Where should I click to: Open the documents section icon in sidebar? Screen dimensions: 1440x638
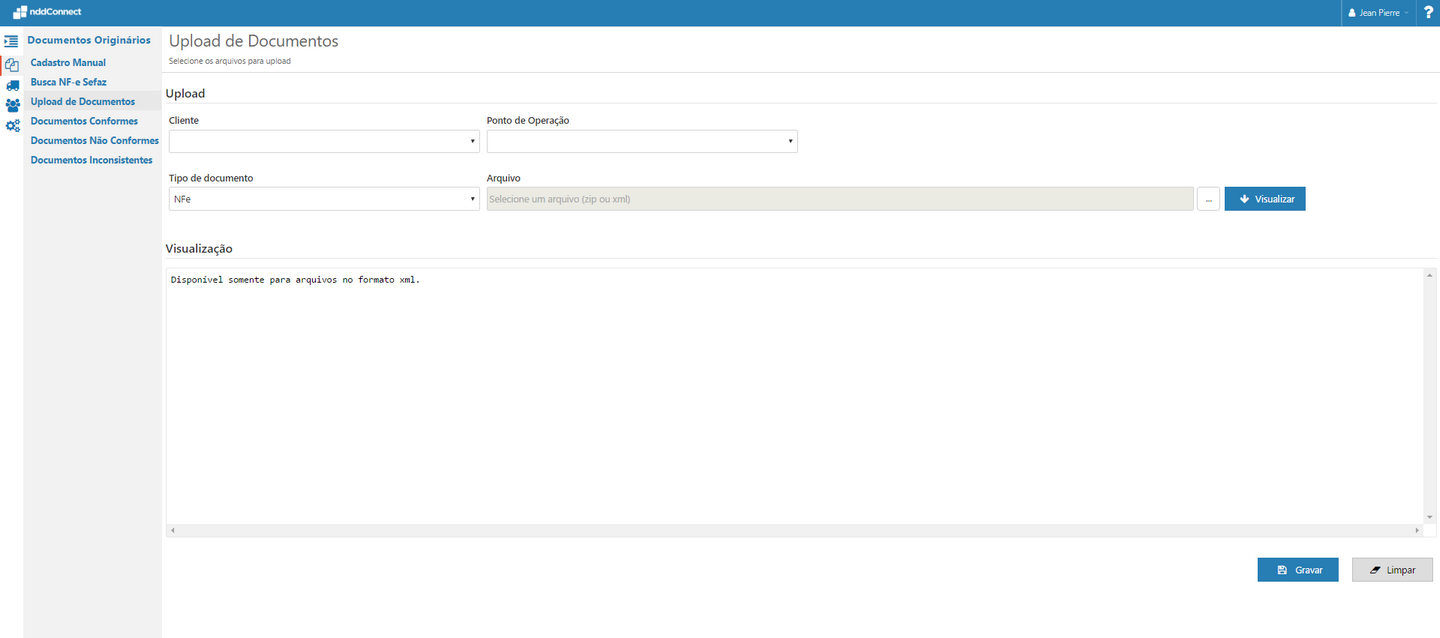[x=12, y=64]
